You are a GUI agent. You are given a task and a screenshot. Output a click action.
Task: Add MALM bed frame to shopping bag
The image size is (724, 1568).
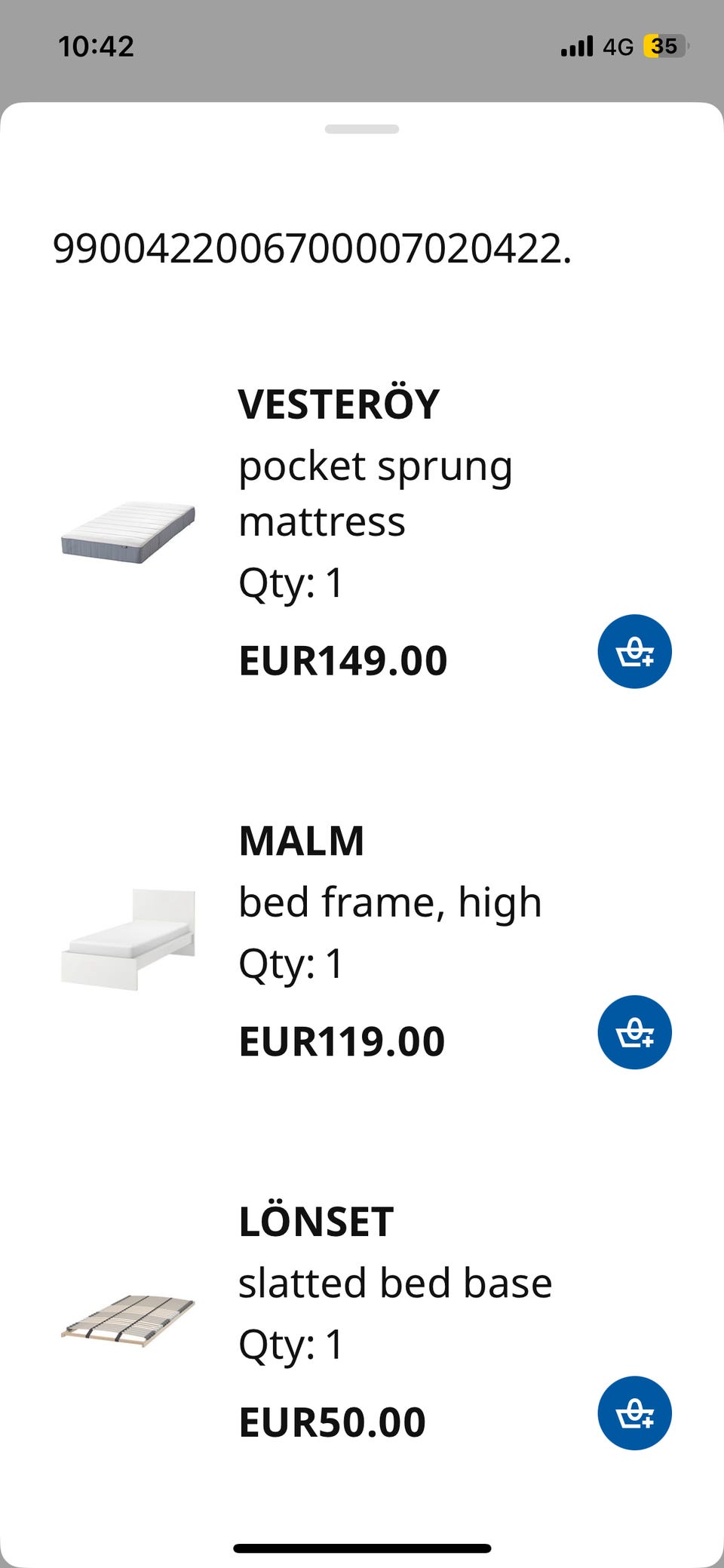coord(634,1032)
